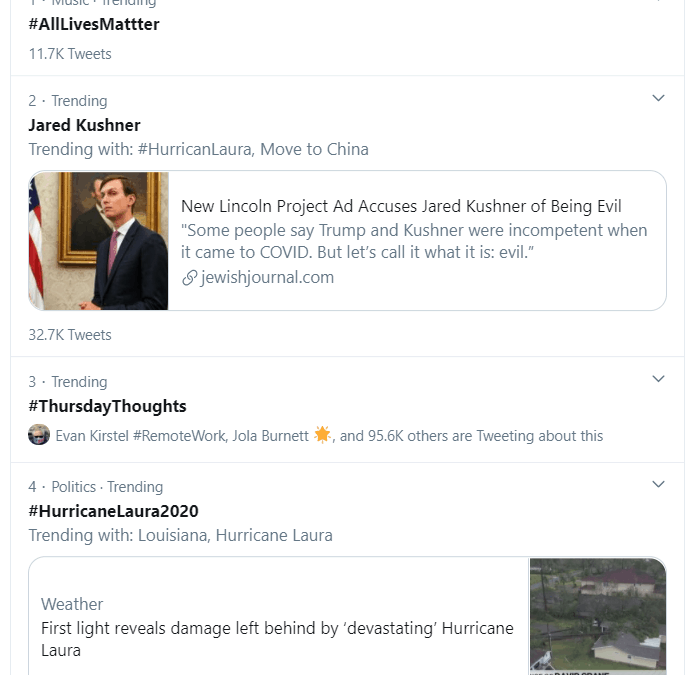Viewport: 694px width, 675px height.
Task: Click the link icon beside jewishjournal.com
Action: (x=189, y=278)
